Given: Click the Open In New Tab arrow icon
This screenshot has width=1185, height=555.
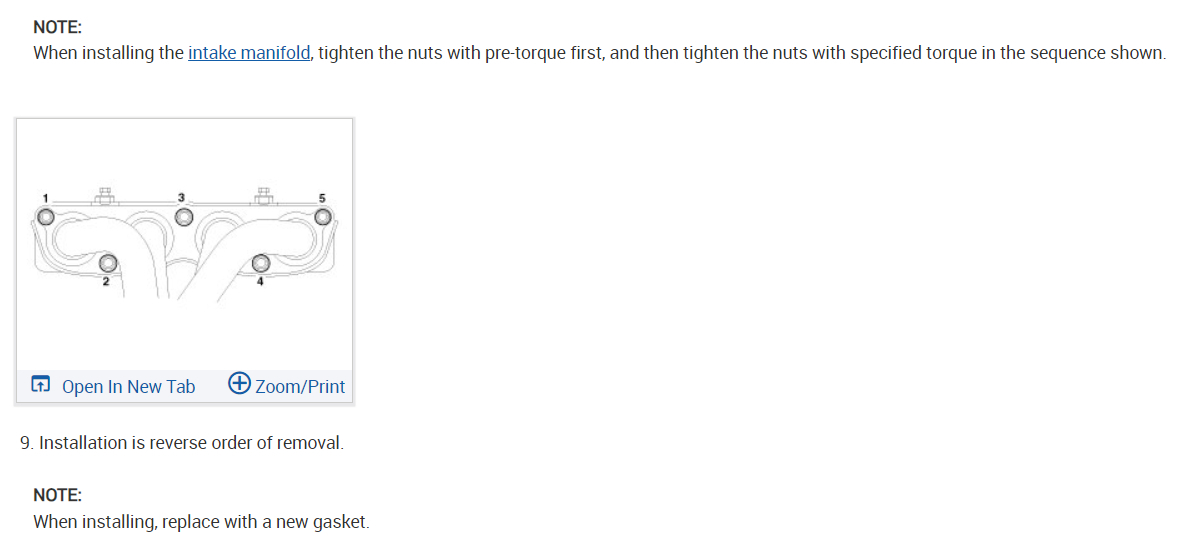Looking at the screenshot, I should click(40, 386).
